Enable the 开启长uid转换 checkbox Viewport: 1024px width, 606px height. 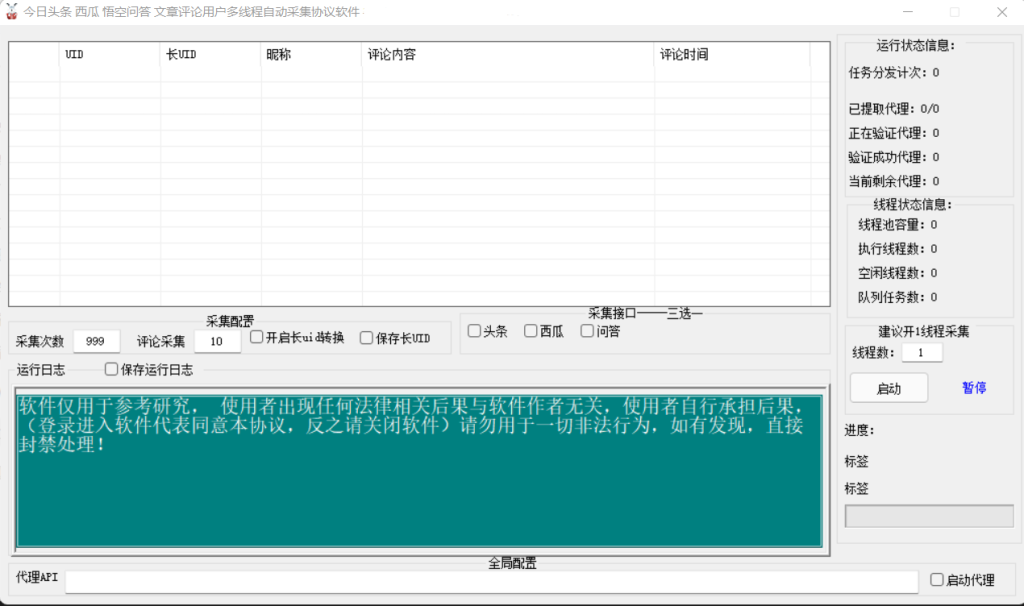pos(257,338)
